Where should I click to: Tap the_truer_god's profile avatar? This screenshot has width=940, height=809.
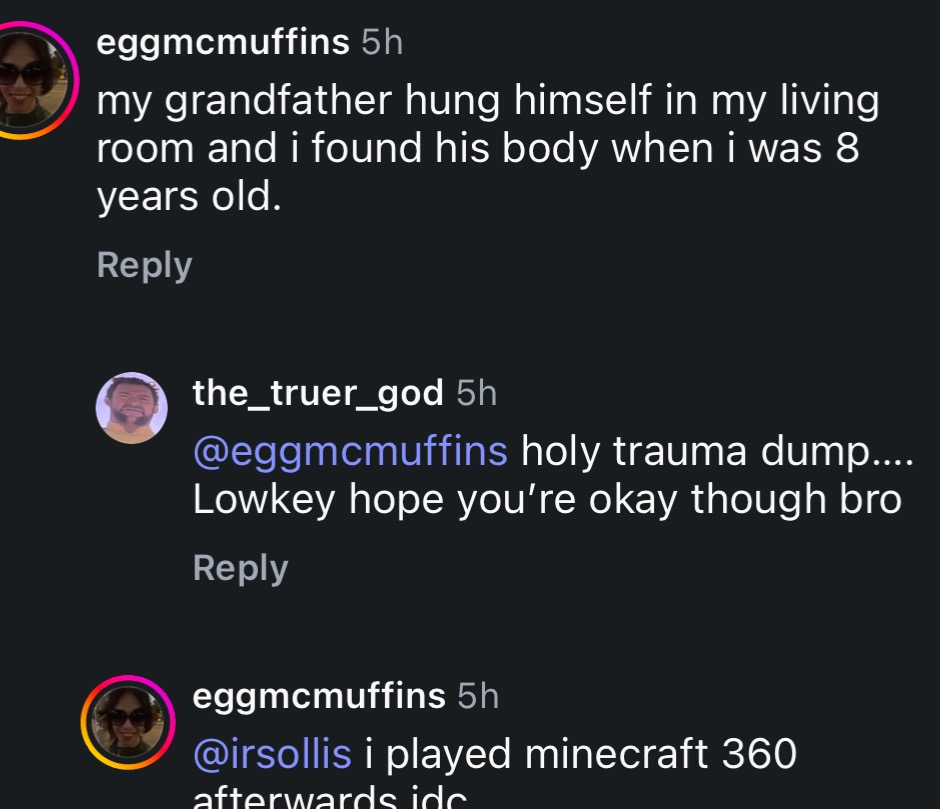pyautogui.click(x=132, y=408)
